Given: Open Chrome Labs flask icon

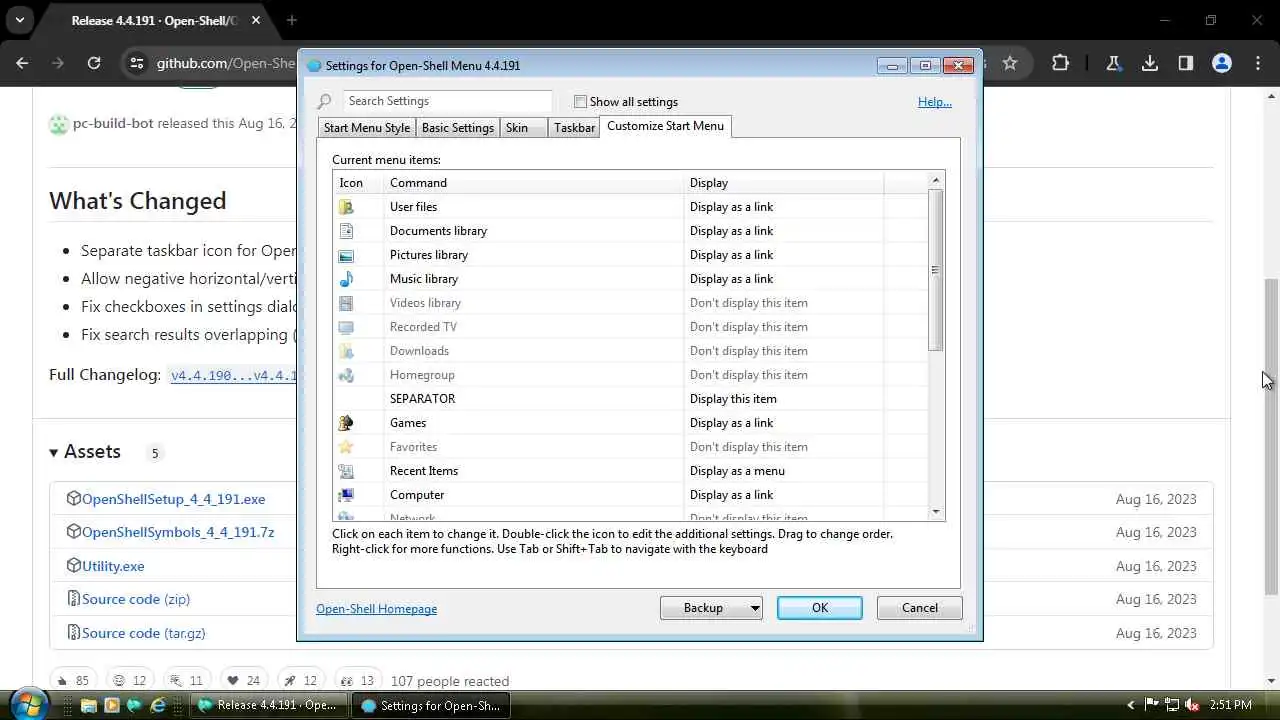Looking at the screenshot, I should [1113, 63].
